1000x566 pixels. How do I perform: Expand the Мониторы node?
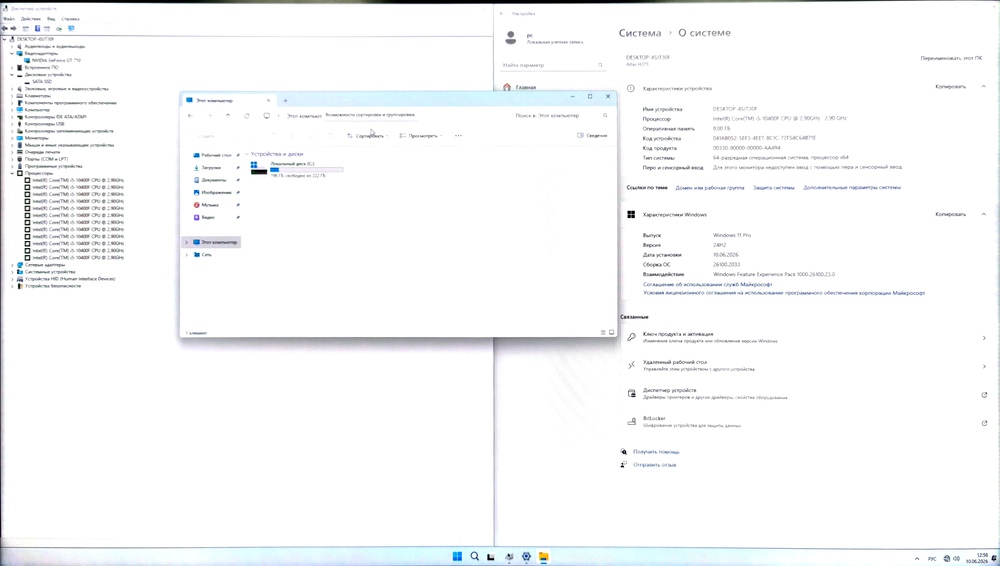coord(11,138)
